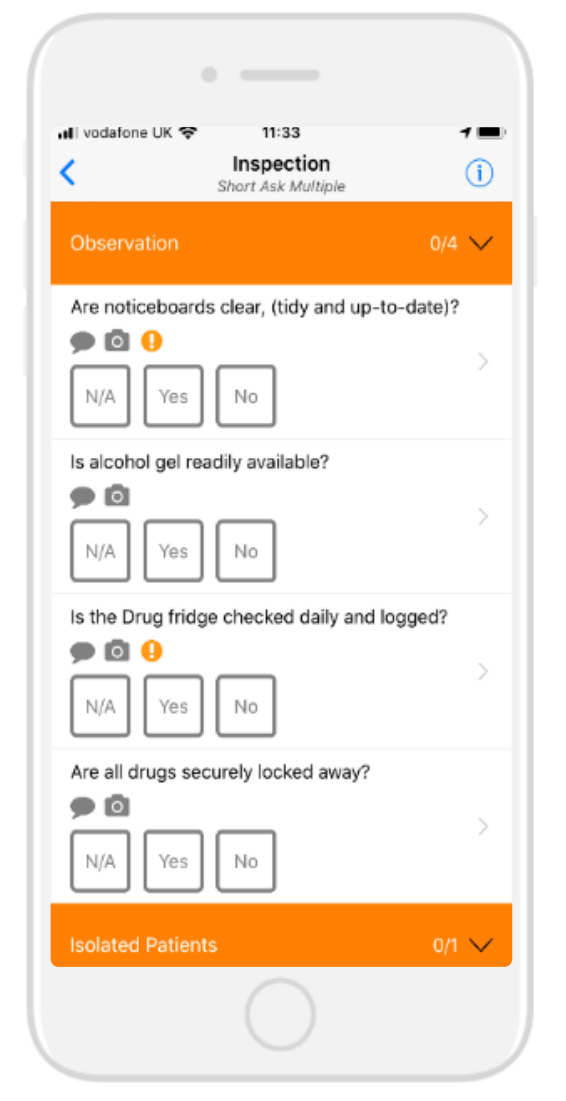
Task: Select No for alcohol gel question
Action: (x=246, y=551)
